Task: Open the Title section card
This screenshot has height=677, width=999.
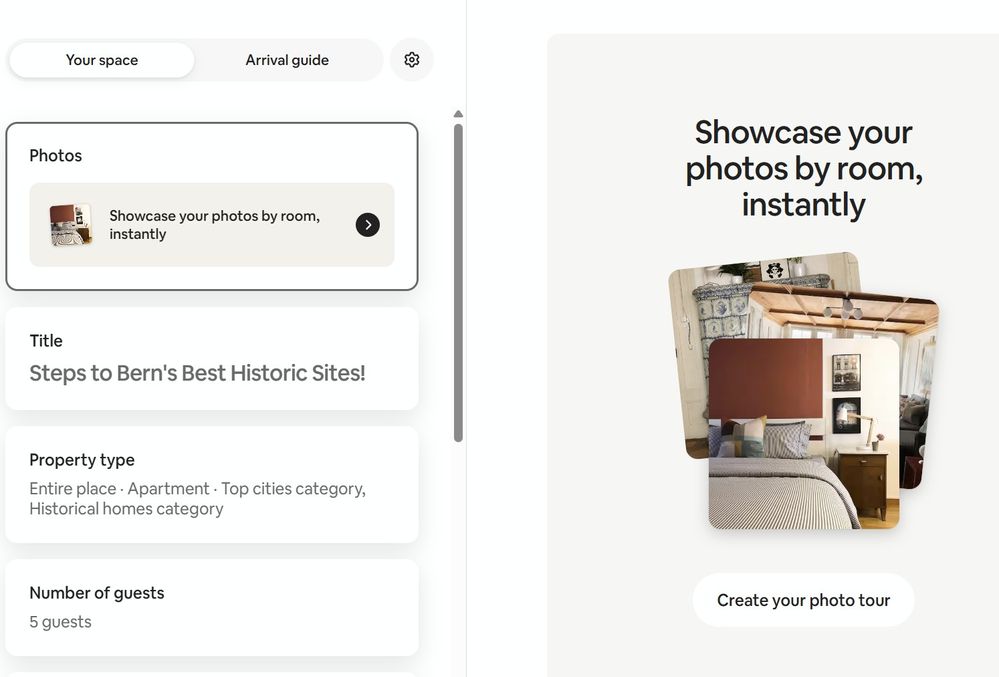Action: (212, 358)
